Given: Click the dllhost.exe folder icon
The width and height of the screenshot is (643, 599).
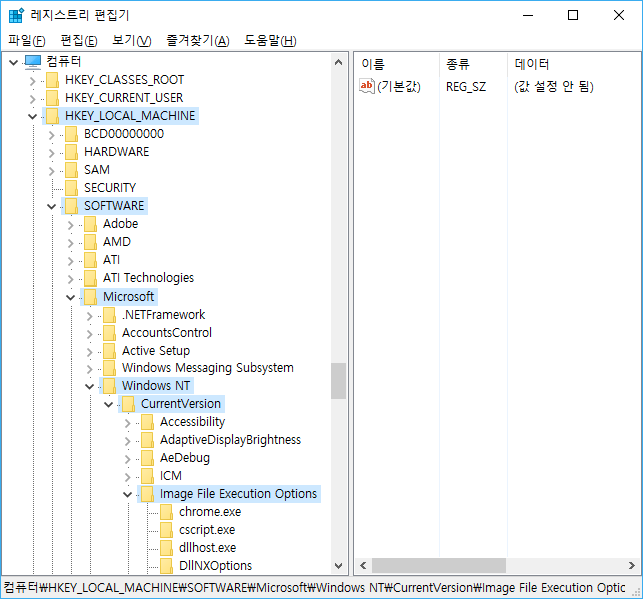Looking at the screenshot, I should point(166,549).
